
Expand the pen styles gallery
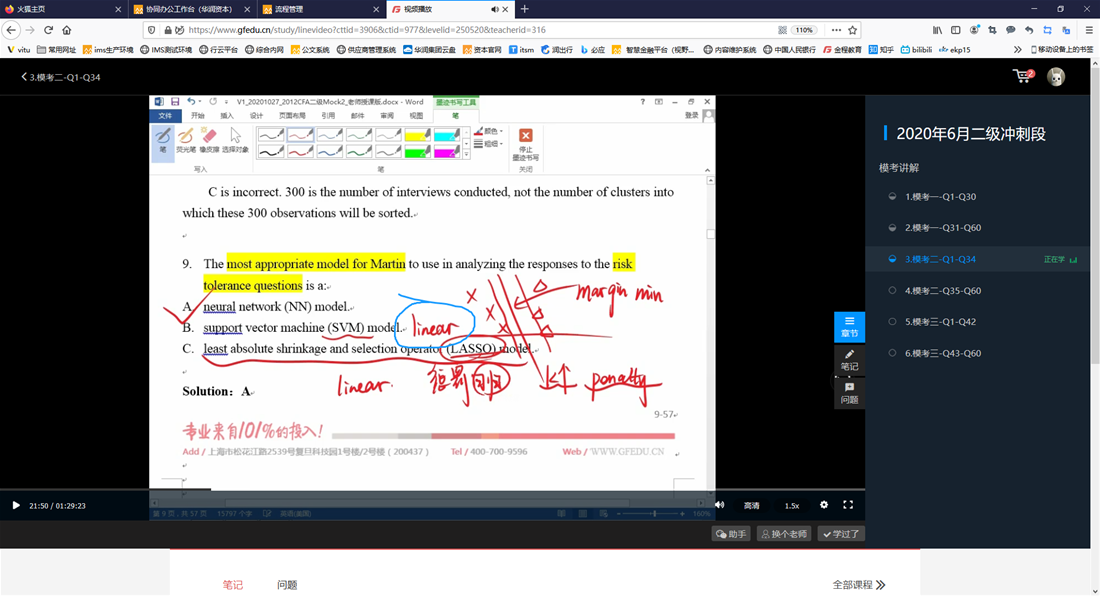(467, 154)
